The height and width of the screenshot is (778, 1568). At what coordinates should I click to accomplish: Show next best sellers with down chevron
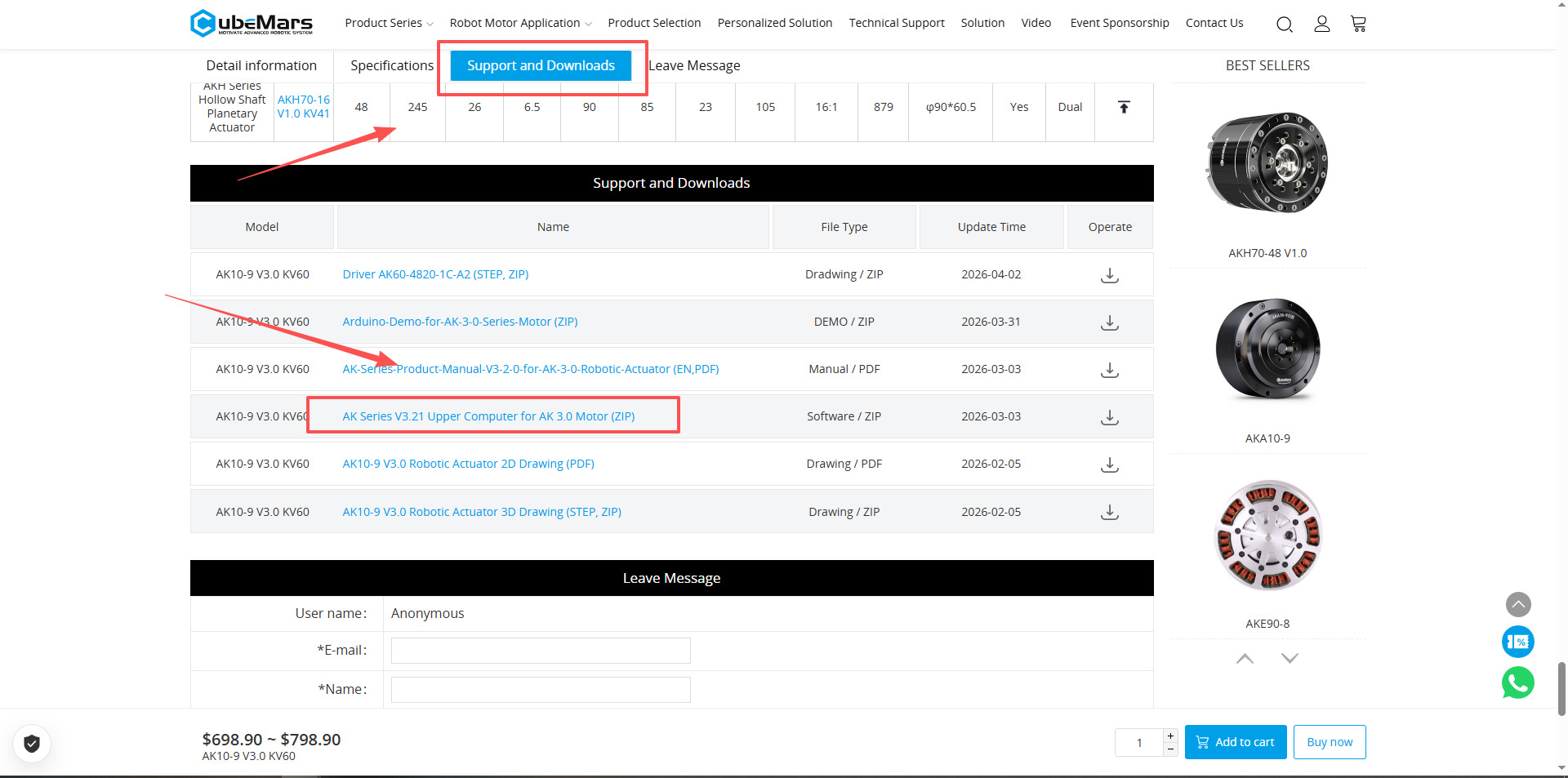pyautogui.click(x=1290, y=658)
